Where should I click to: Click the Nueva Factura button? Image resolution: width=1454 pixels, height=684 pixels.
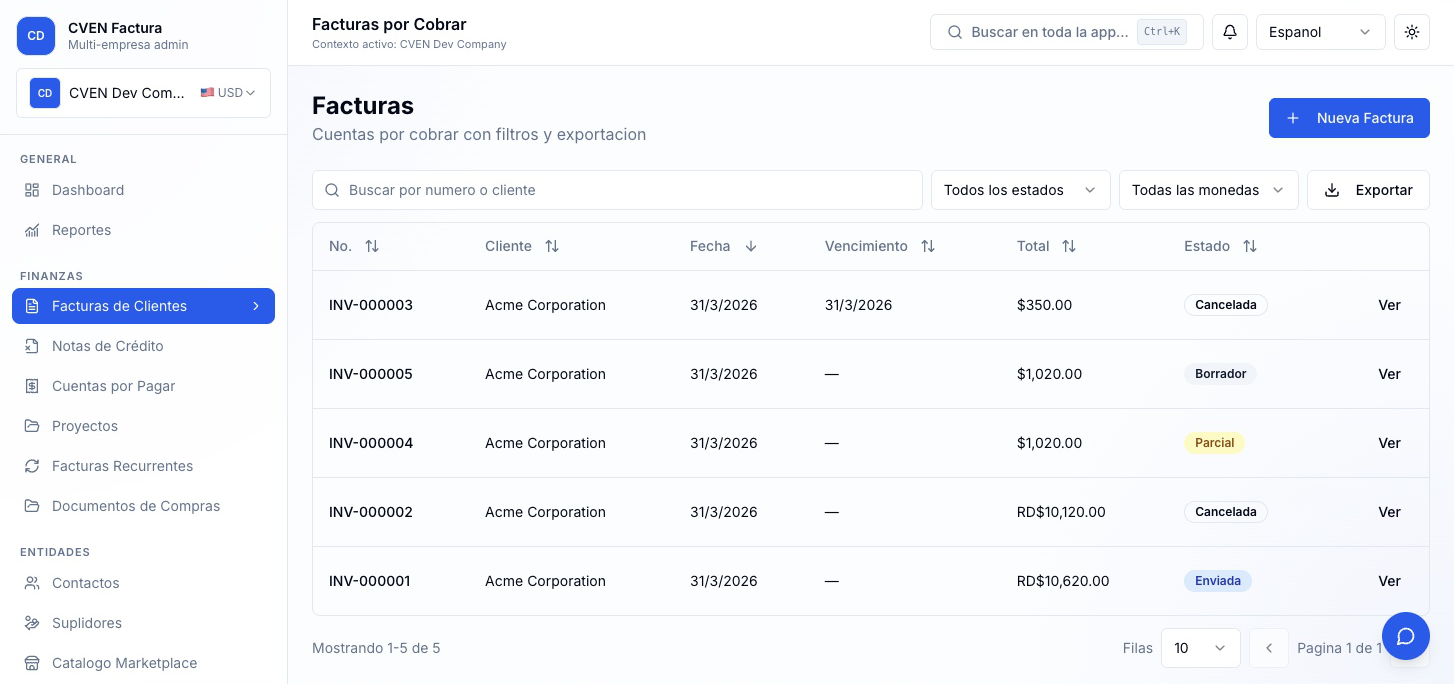pos(1348,118)
